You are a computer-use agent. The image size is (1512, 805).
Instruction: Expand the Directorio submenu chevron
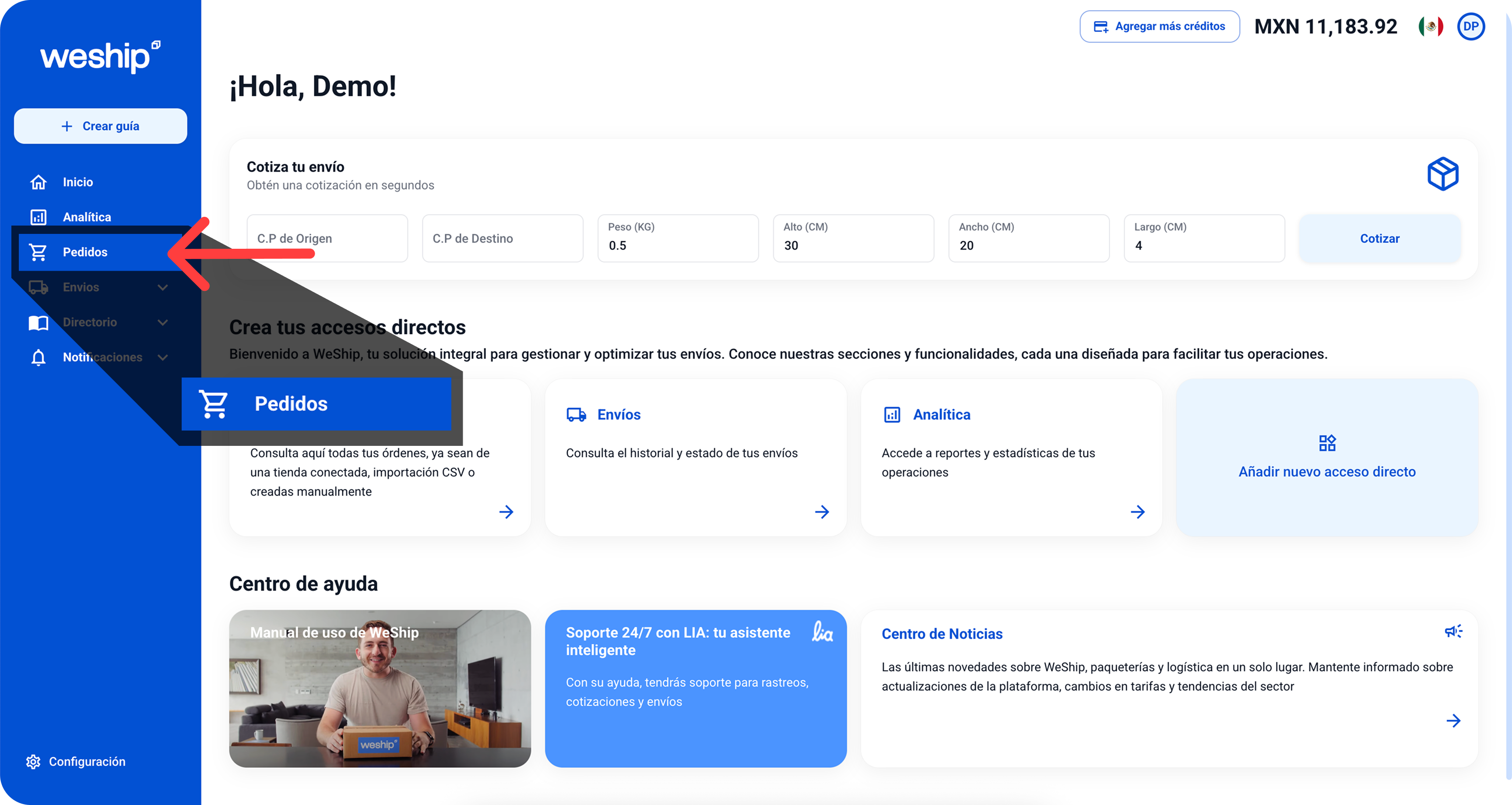pos(162,322)
